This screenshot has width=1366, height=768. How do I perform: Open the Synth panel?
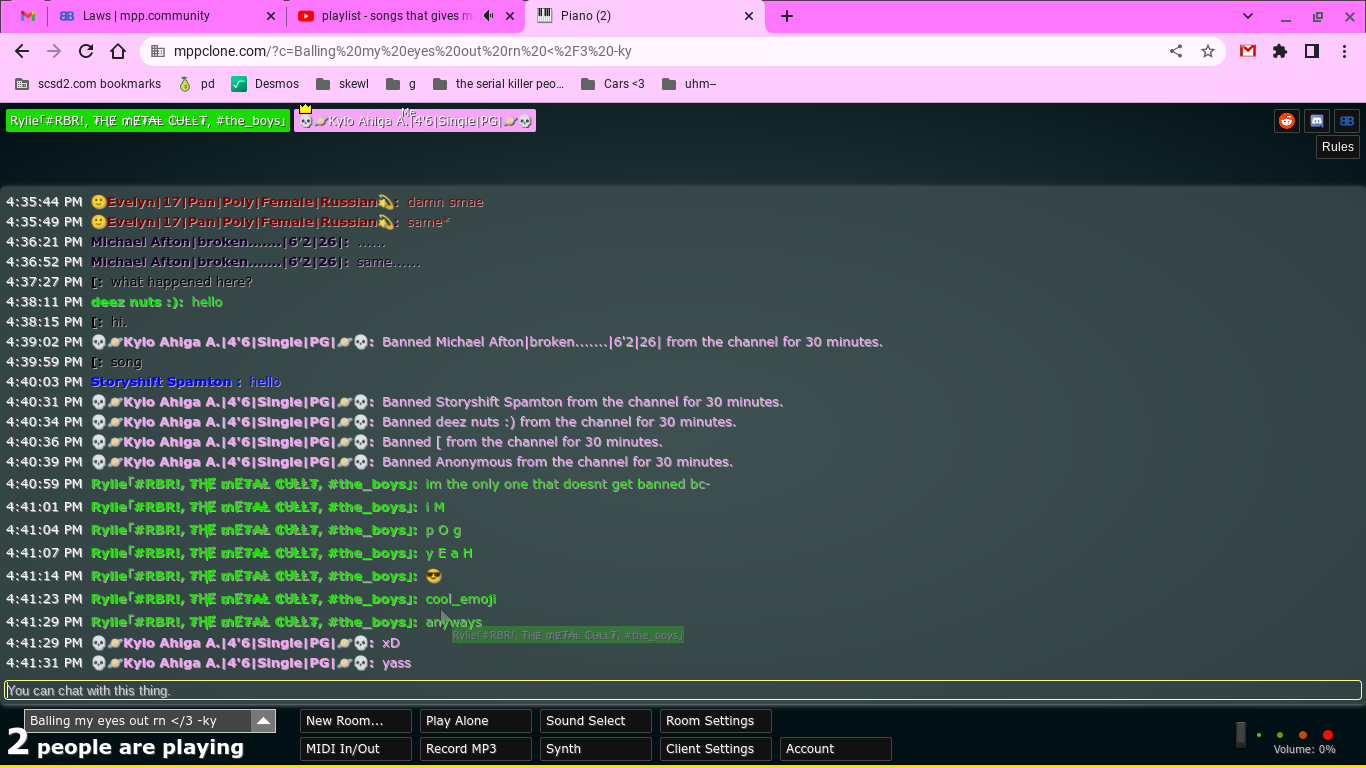tap(596, 749)
